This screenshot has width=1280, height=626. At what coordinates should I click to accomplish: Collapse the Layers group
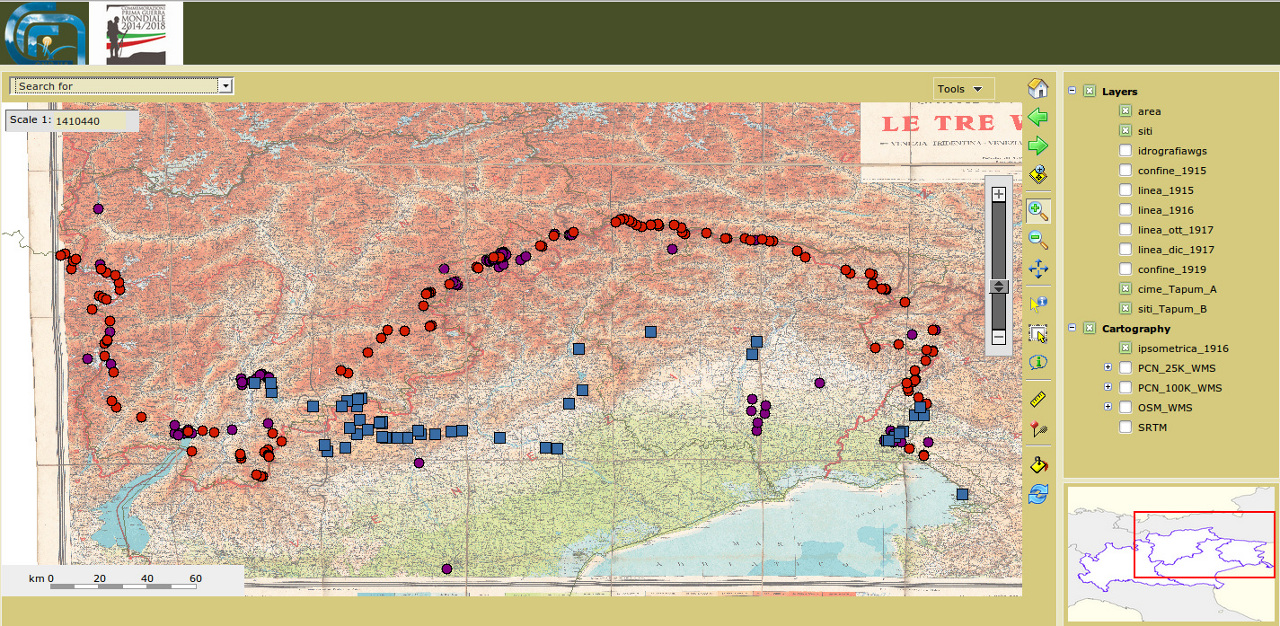pos(1072,91)
